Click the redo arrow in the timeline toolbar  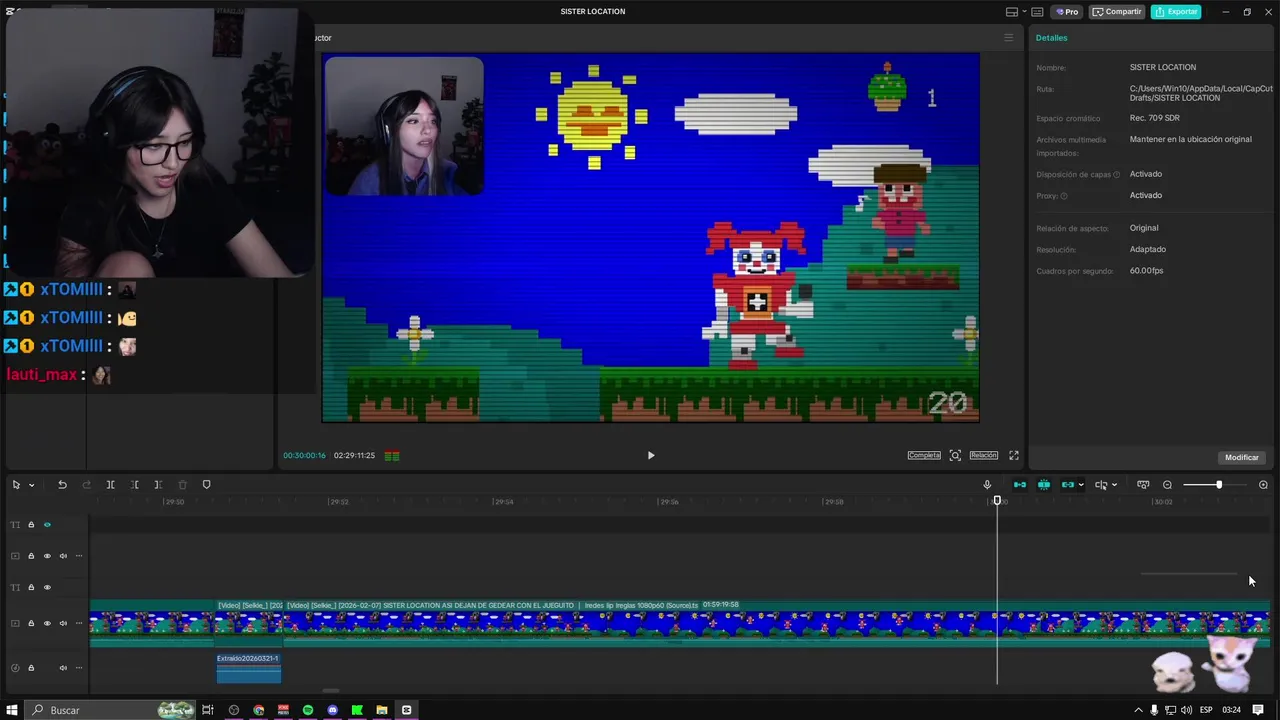coord(86,485)
